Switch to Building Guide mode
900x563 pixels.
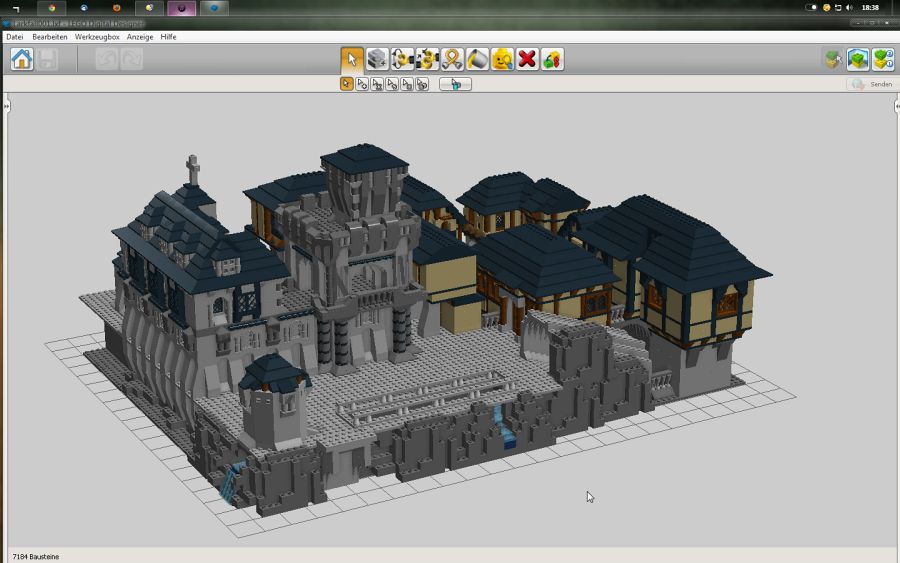883,59
